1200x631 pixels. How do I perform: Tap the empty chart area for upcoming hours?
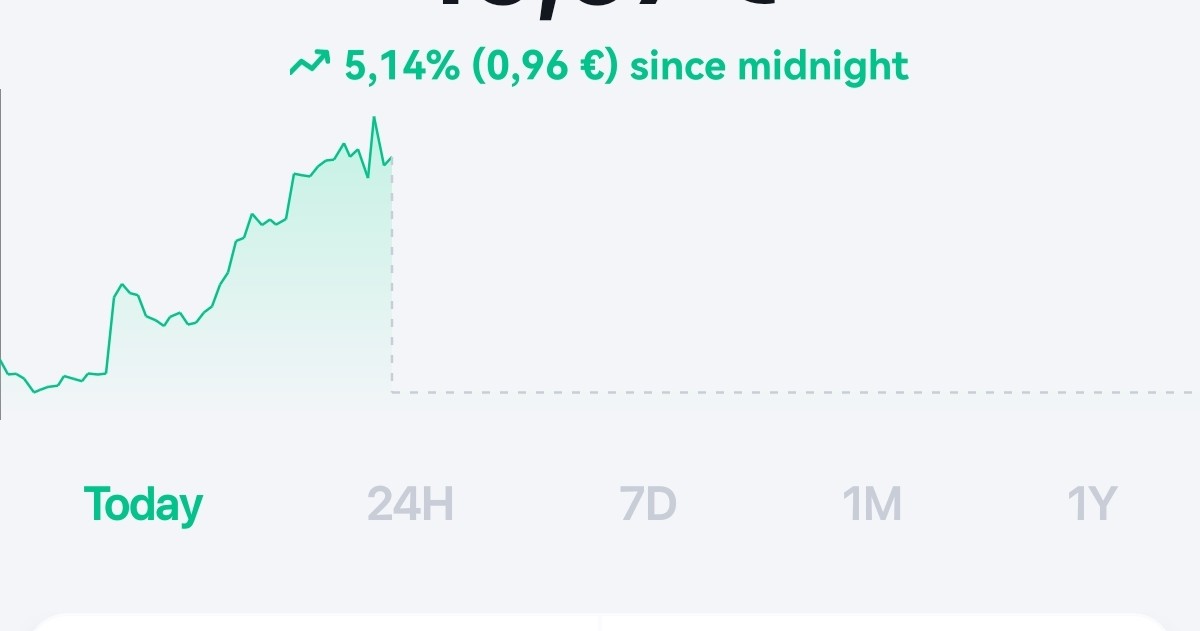pos(795,240)
